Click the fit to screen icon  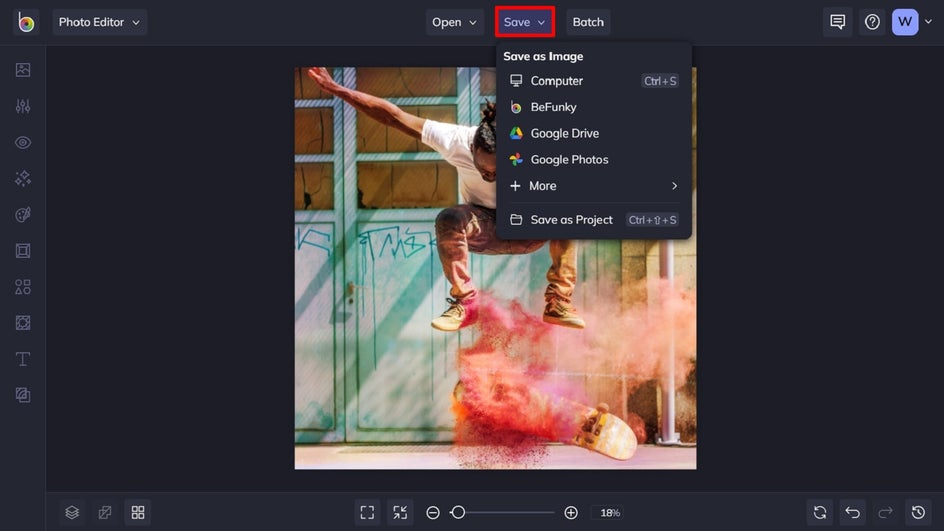(367, 512)
